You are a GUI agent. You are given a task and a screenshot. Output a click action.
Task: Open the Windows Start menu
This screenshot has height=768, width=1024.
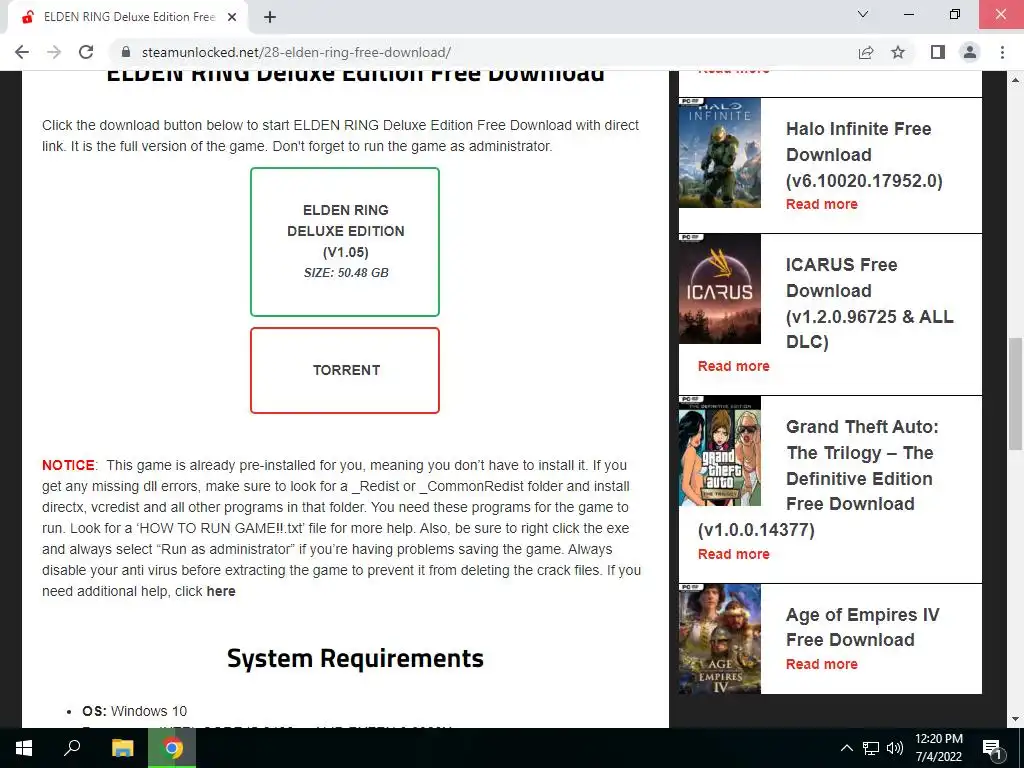point(24,748)
